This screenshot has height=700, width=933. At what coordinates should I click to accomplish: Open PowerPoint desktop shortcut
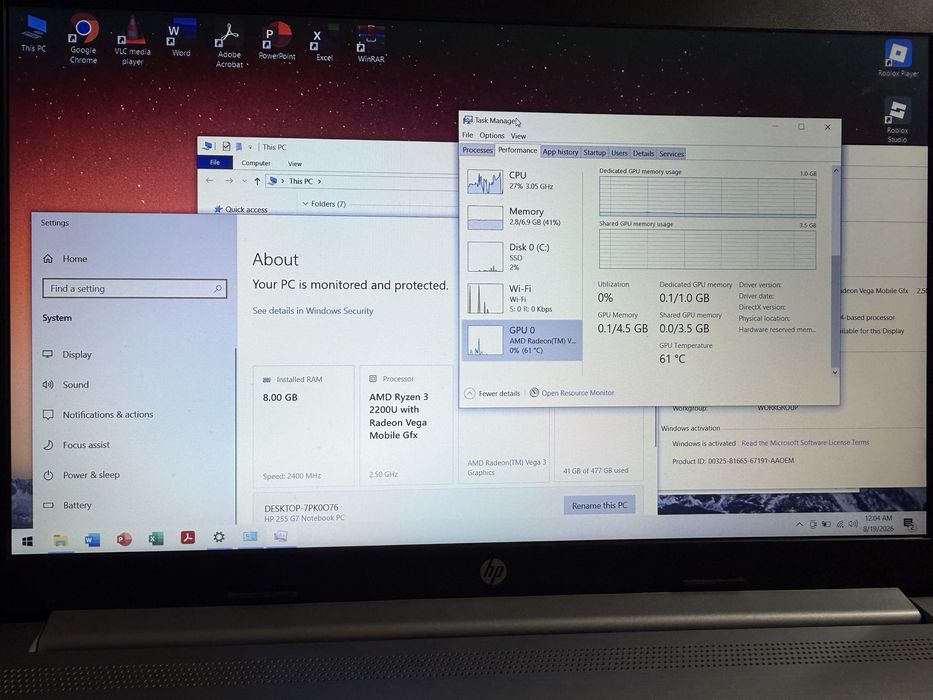tap(277, 40)
